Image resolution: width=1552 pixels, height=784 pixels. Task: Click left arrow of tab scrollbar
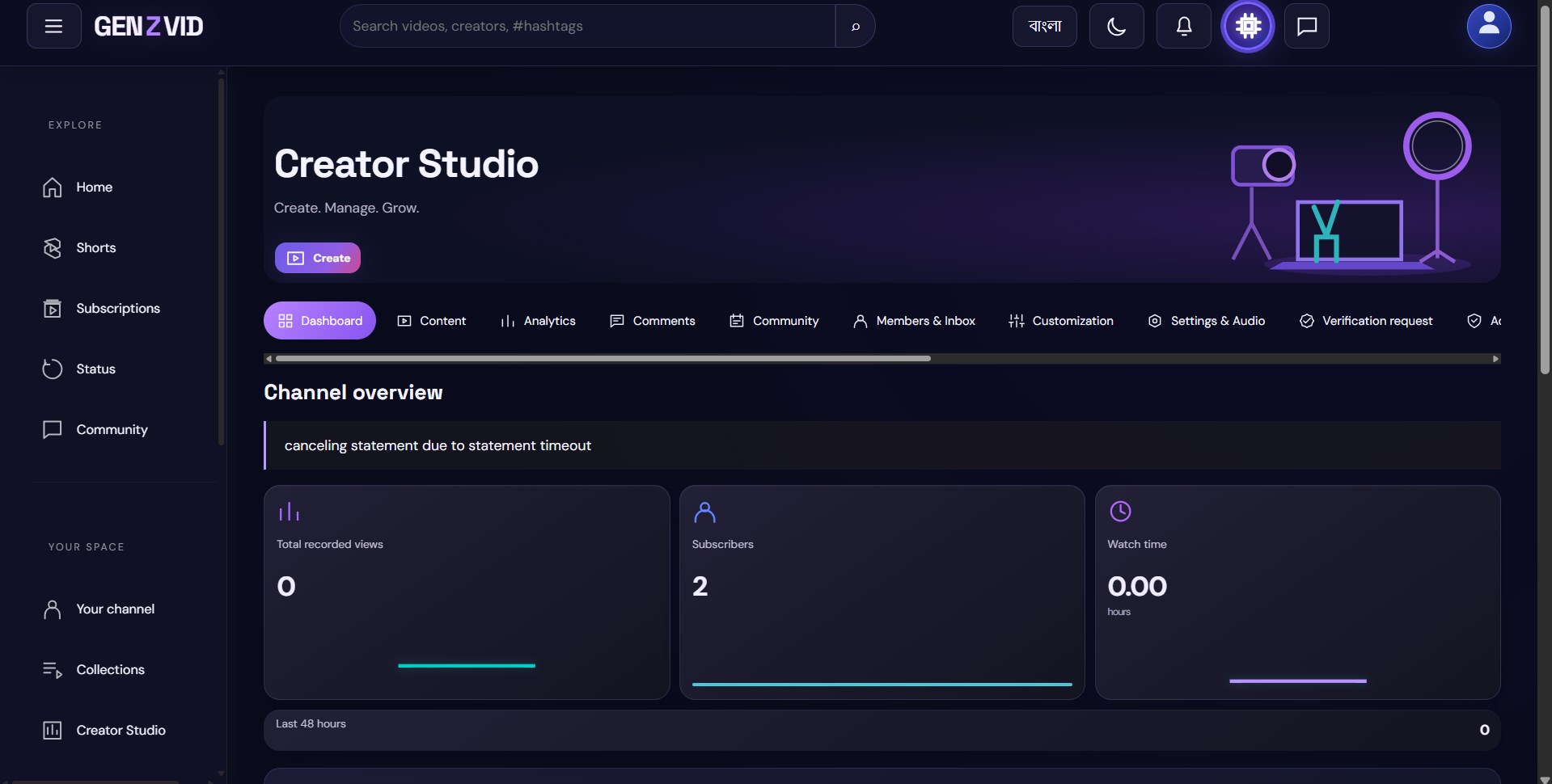coord(269,359)
